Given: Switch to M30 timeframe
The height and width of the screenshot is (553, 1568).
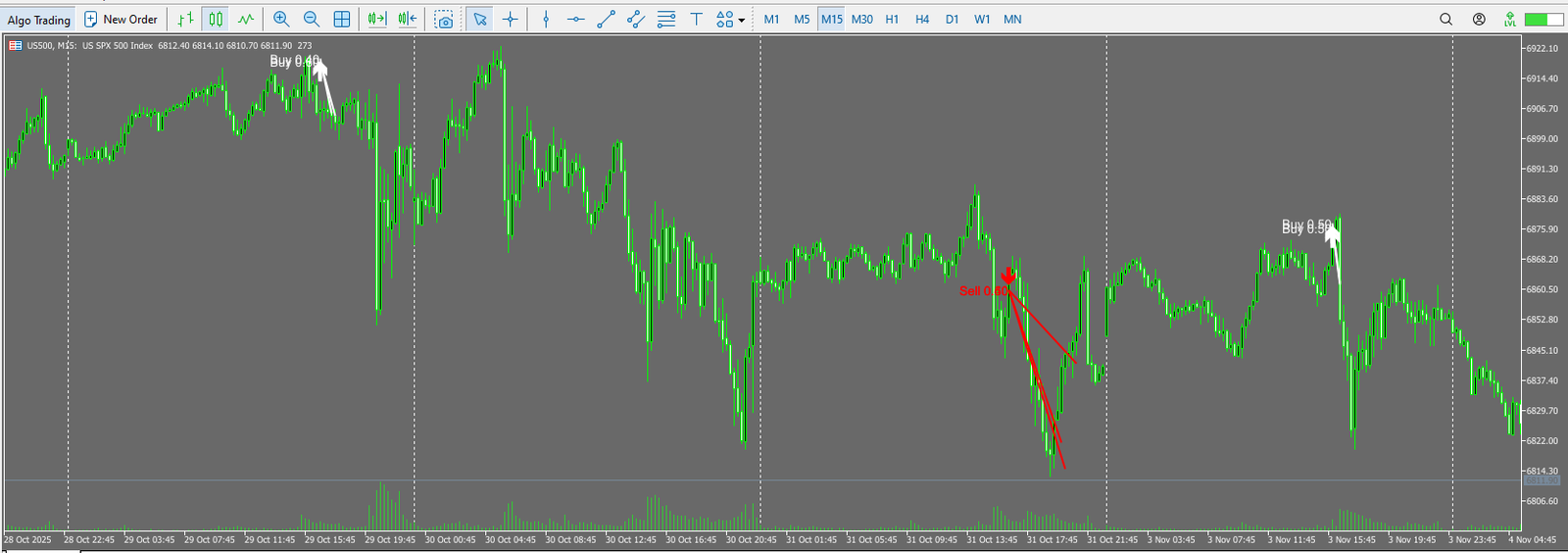Looking at the screenshot, I should (862, 20).
